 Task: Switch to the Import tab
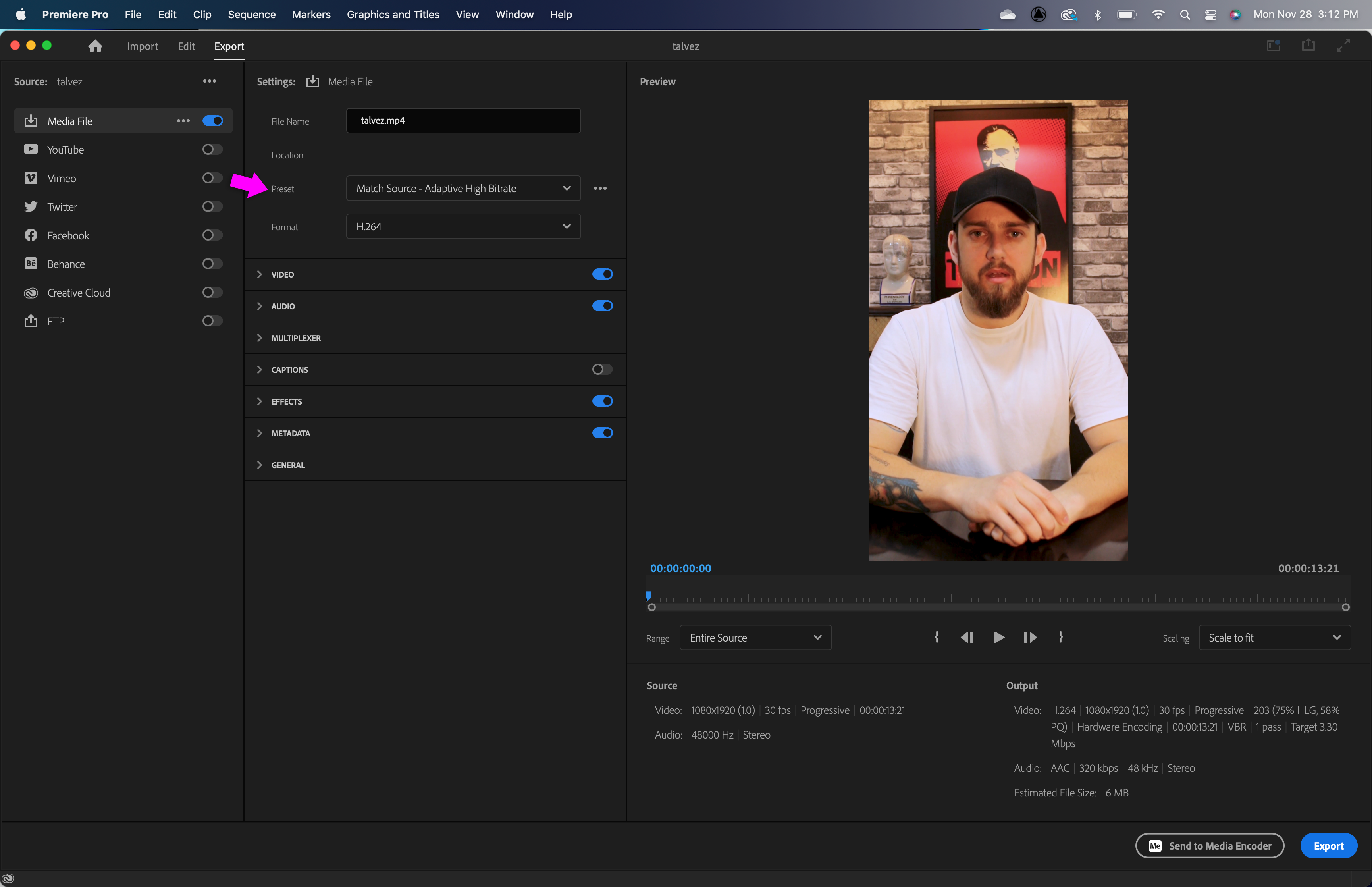pos(142,46)
